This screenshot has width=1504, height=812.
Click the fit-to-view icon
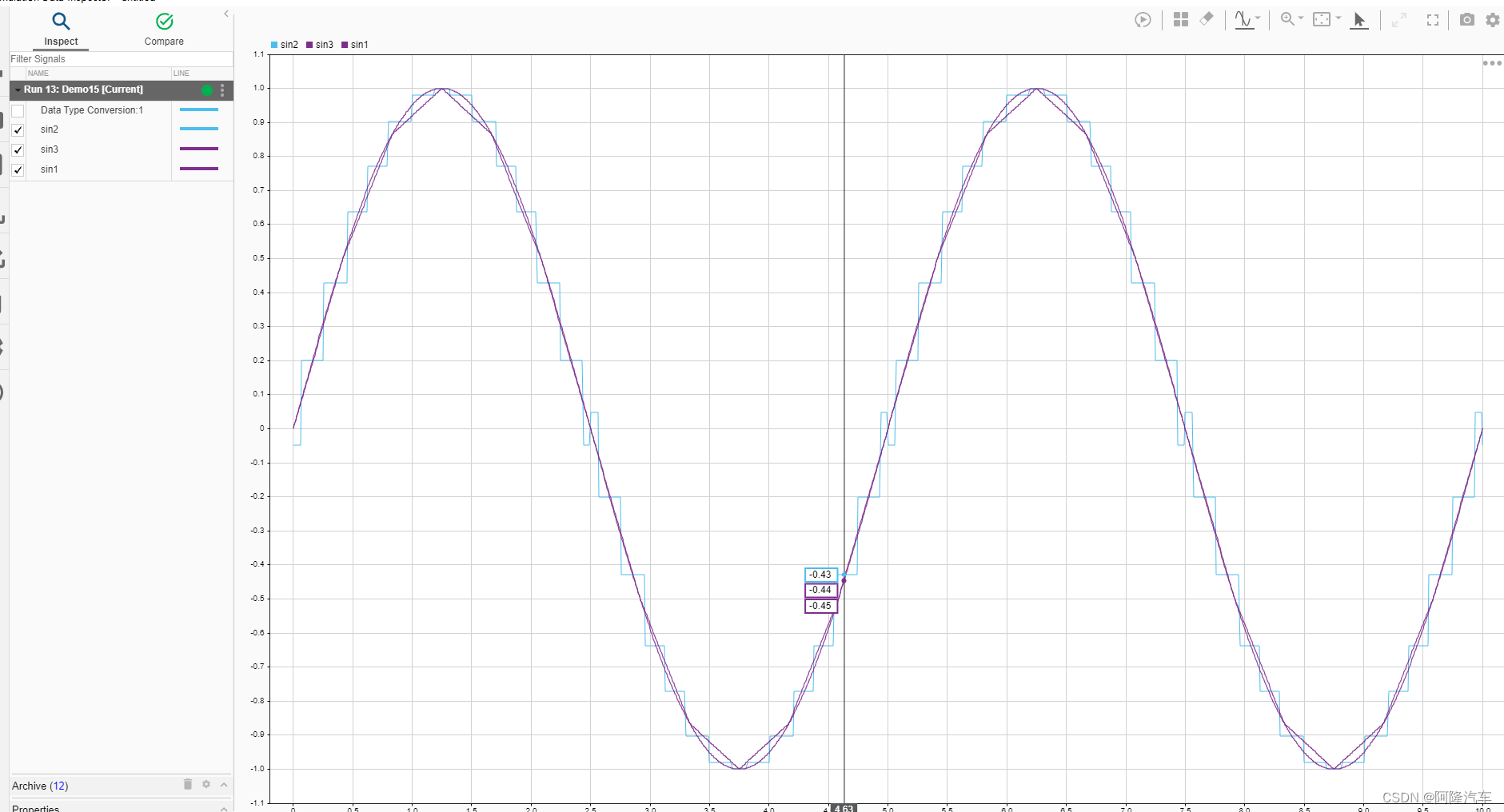[x=1322, y=19]
